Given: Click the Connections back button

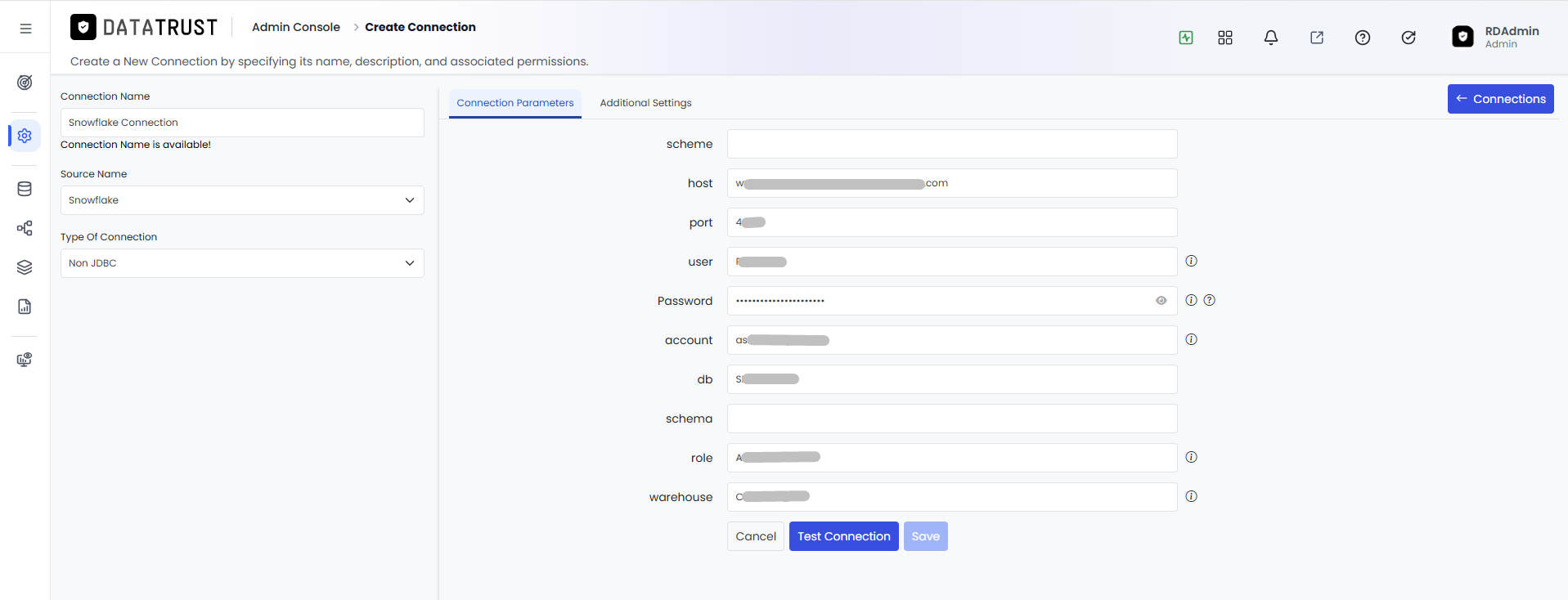Looking at the screenshot, I should (x=1501, y=99).
